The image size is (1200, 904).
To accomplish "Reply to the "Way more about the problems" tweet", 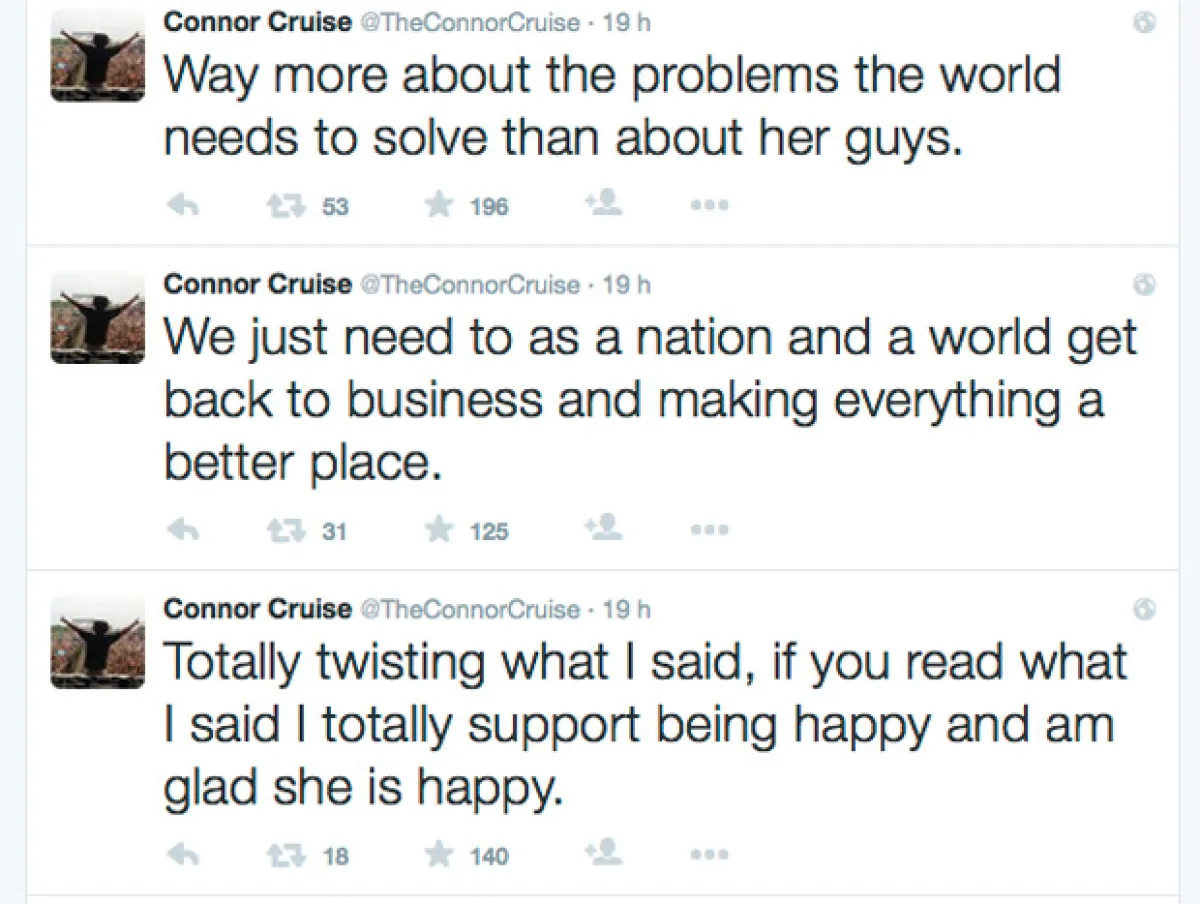I will [182, 206].
